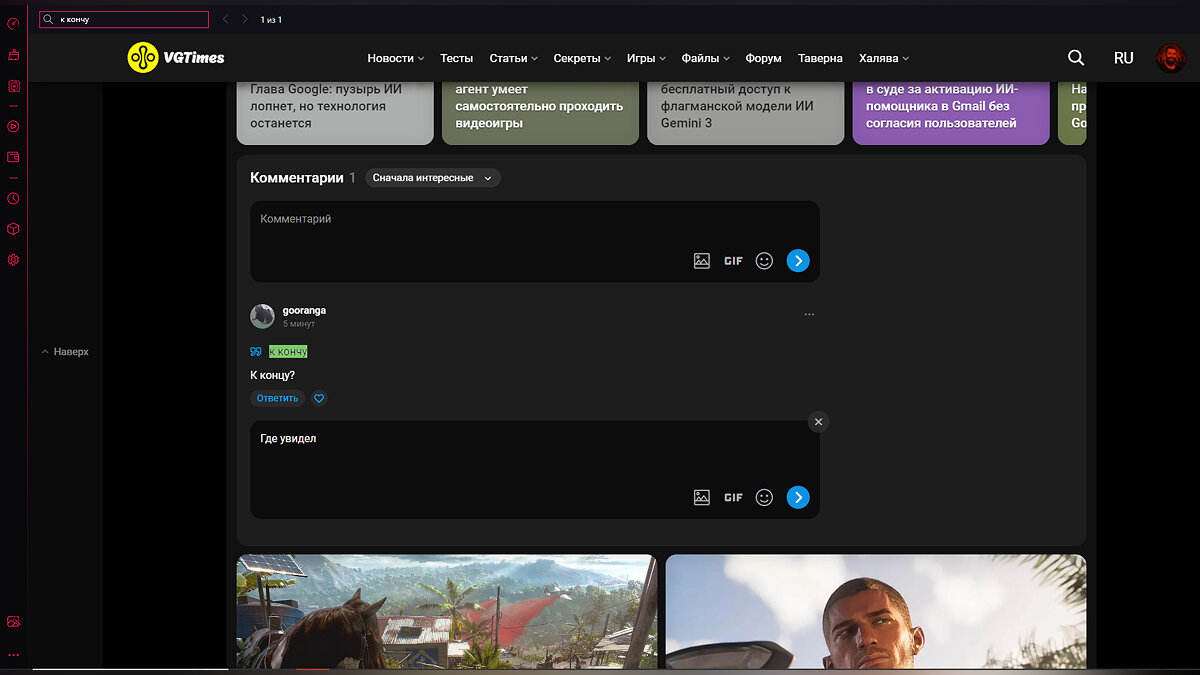Open emoji picker in the reply box
Image resolution: width=1200 pixels, height=675 pixels.
click(764, 497)
